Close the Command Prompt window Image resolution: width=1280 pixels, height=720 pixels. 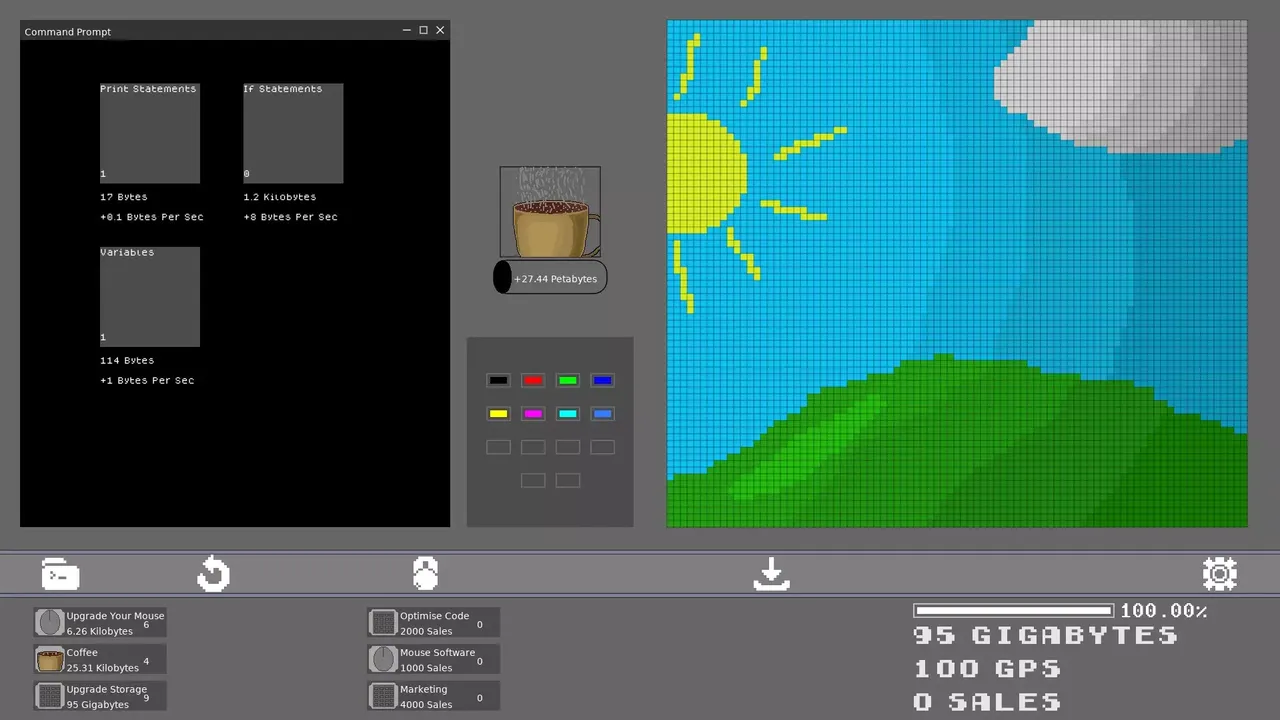tap(440, 31)
